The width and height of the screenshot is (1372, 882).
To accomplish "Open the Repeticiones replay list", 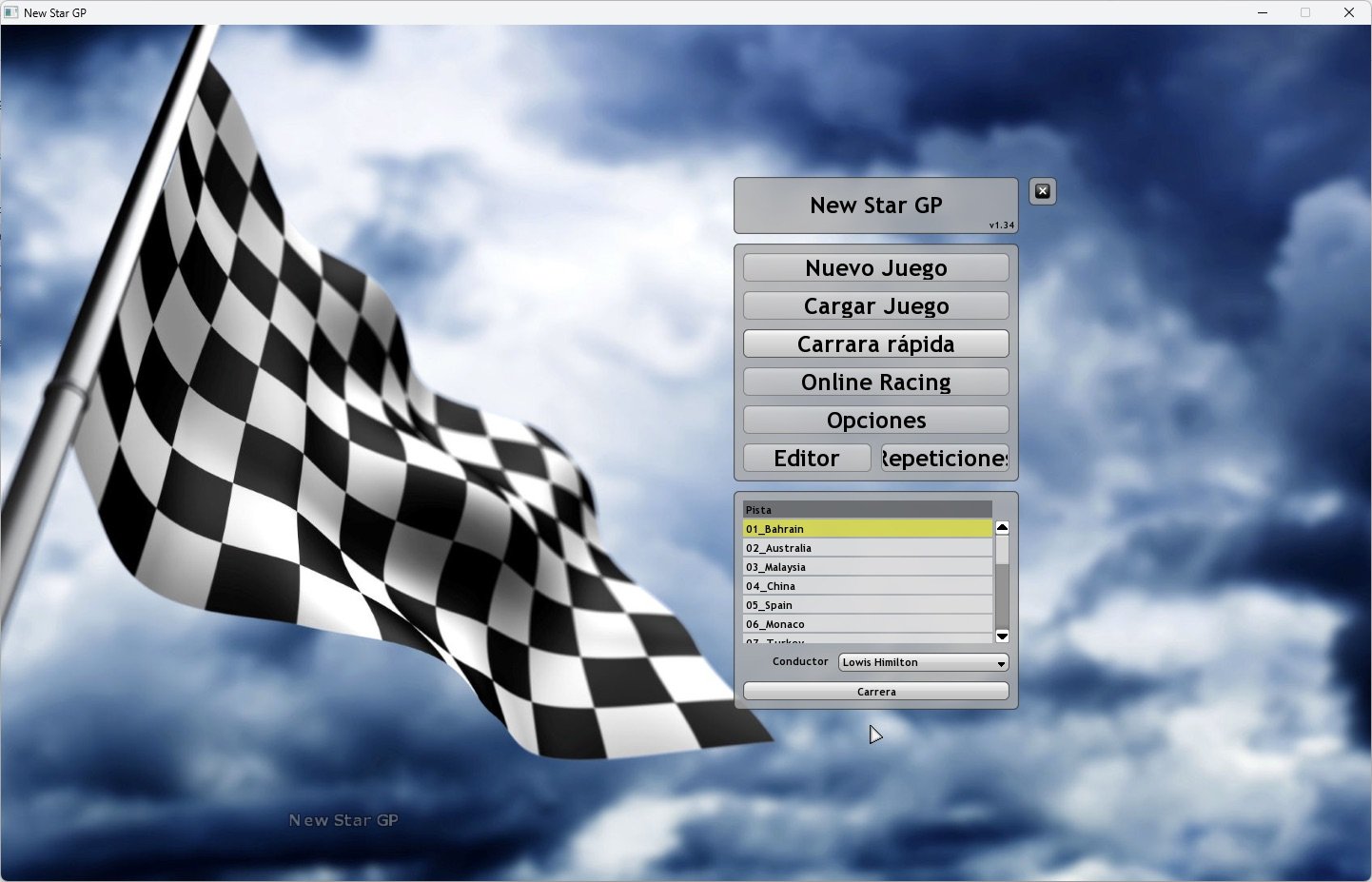I will point(945,459).
